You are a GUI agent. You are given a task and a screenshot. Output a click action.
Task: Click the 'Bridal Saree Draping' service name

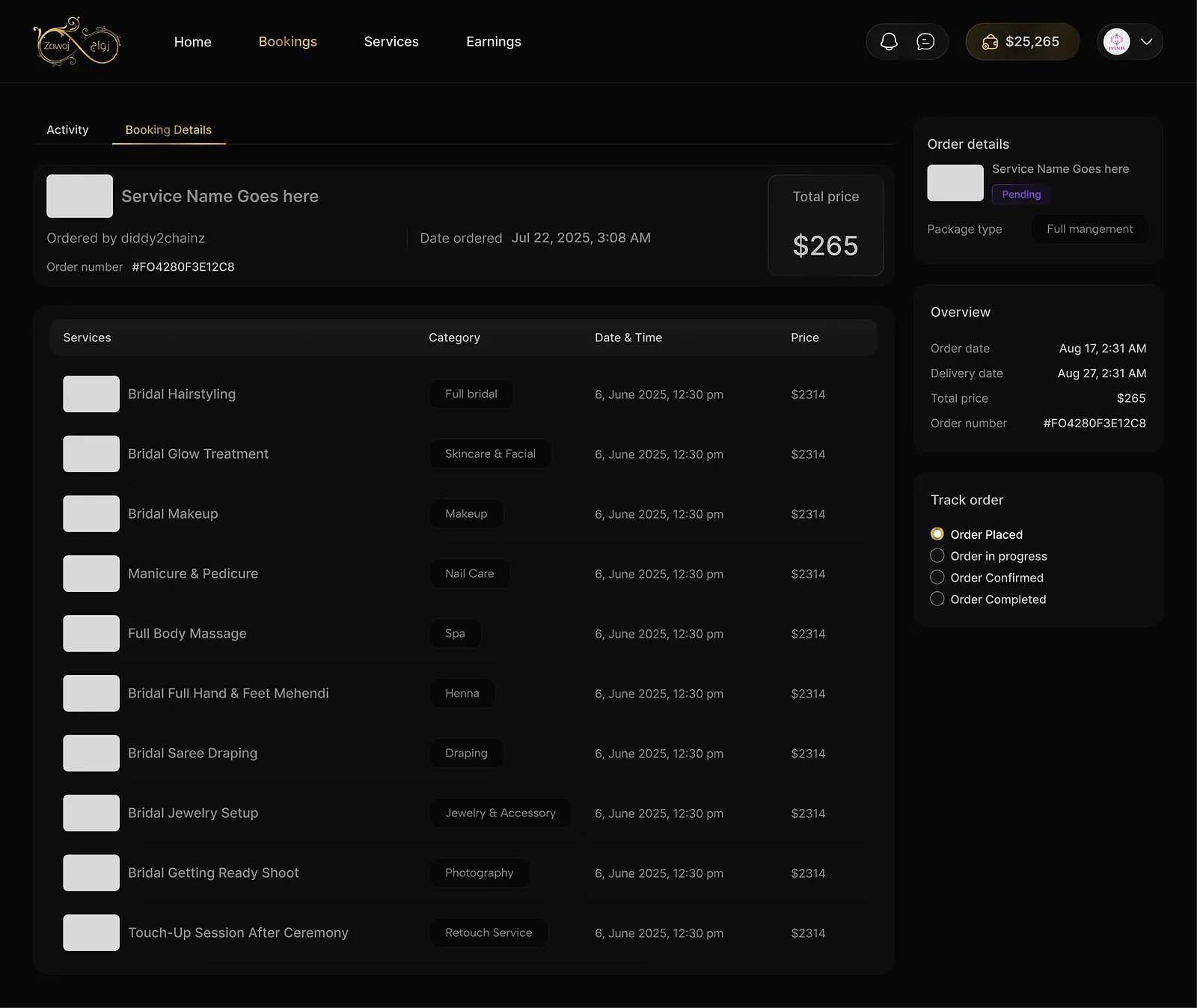tap(193, 753)
